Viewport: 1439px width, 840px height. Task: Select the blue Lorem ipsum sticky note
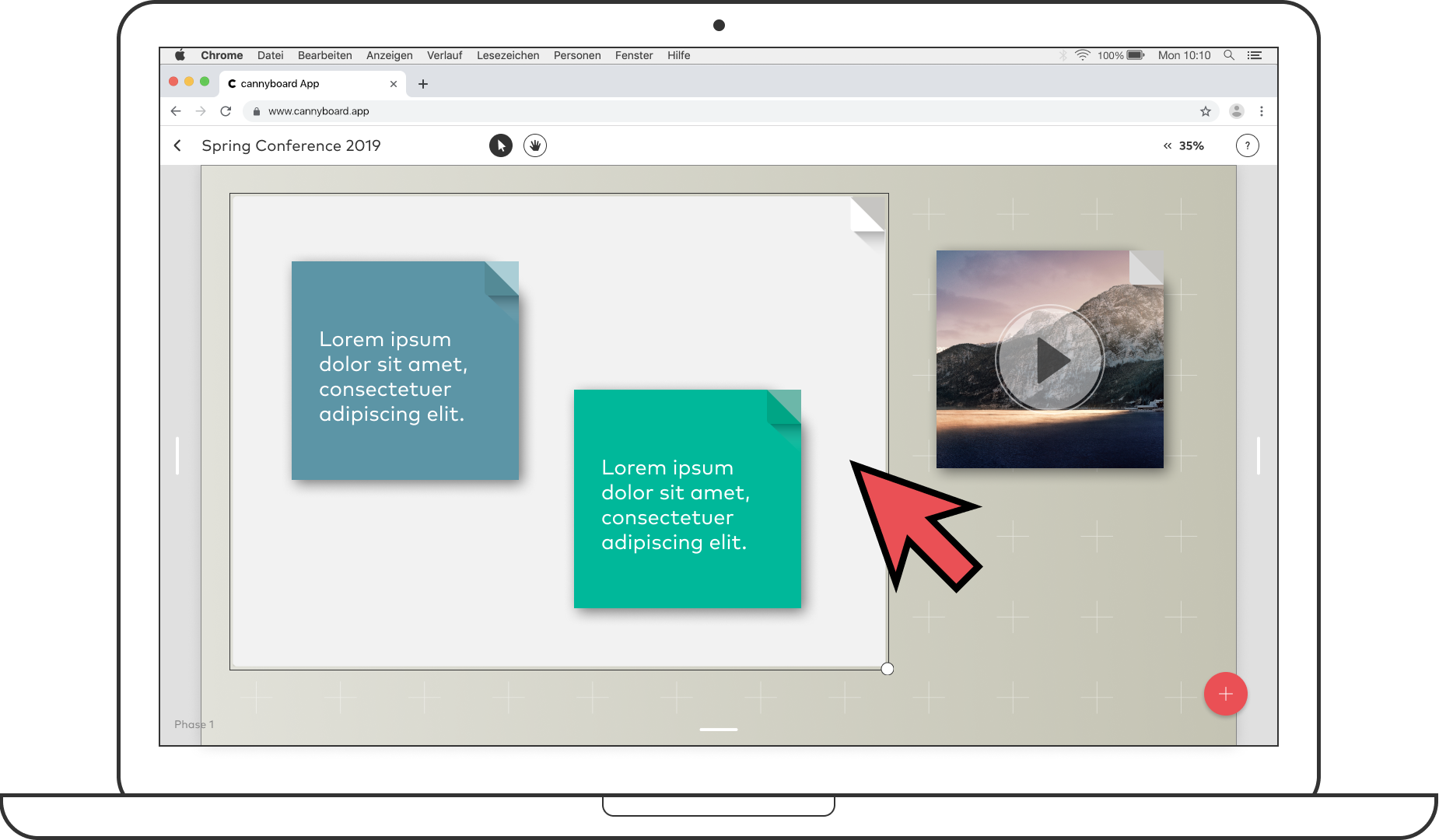[405, 370]
